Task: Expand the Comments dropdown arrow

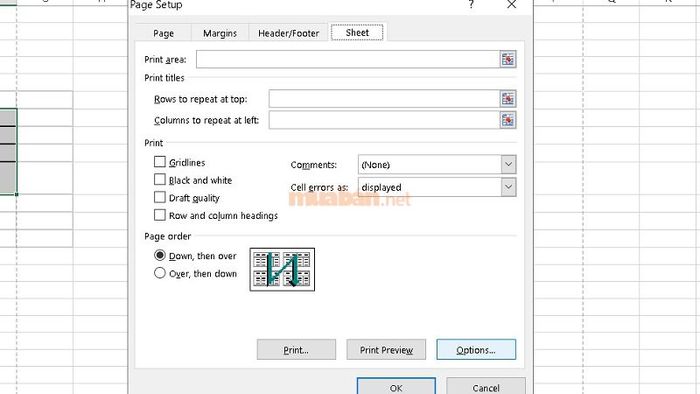Action: click(508, 164)
